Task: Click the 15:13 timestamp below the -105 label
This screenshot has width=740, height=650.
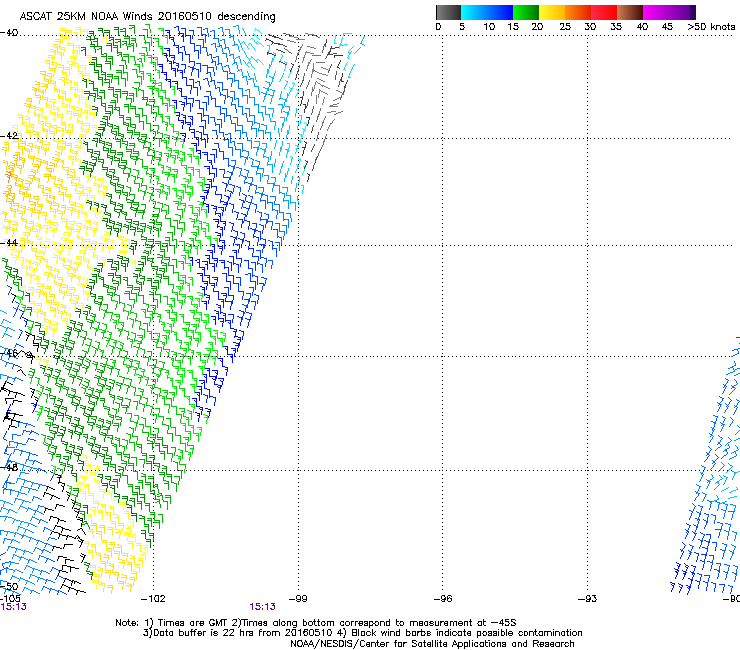Action: 13,607
